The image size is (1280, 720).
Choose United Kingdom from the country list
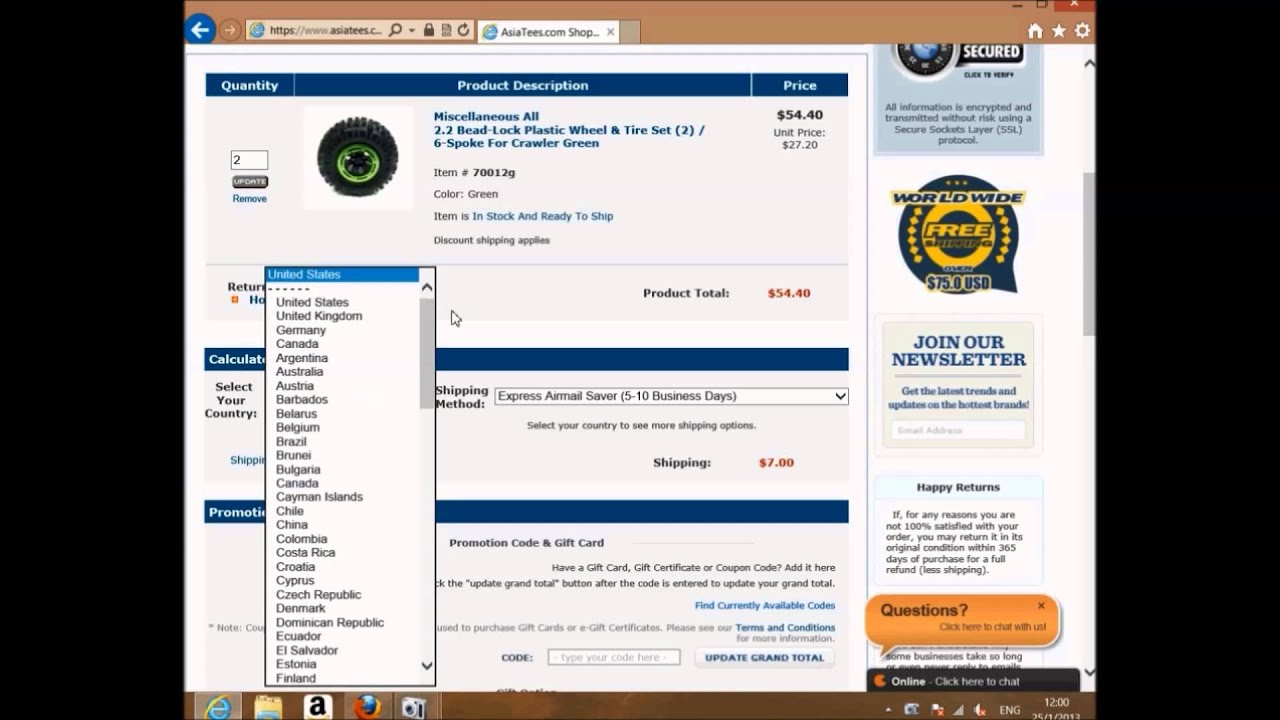(319, 316)
